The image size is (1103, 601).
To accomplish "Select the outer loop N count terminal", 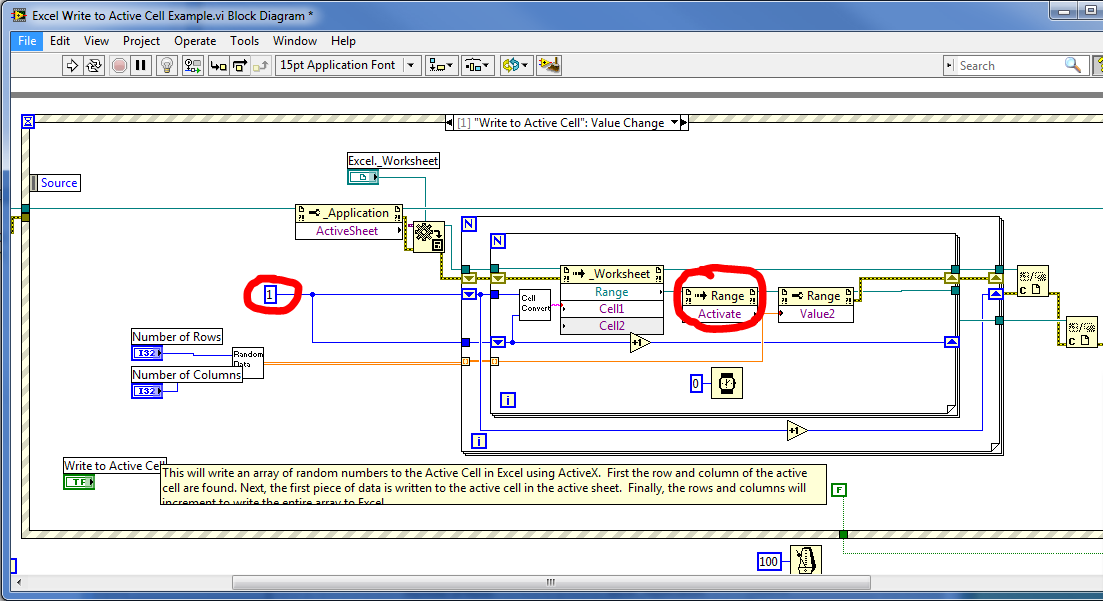I will (x=469, y=224).
